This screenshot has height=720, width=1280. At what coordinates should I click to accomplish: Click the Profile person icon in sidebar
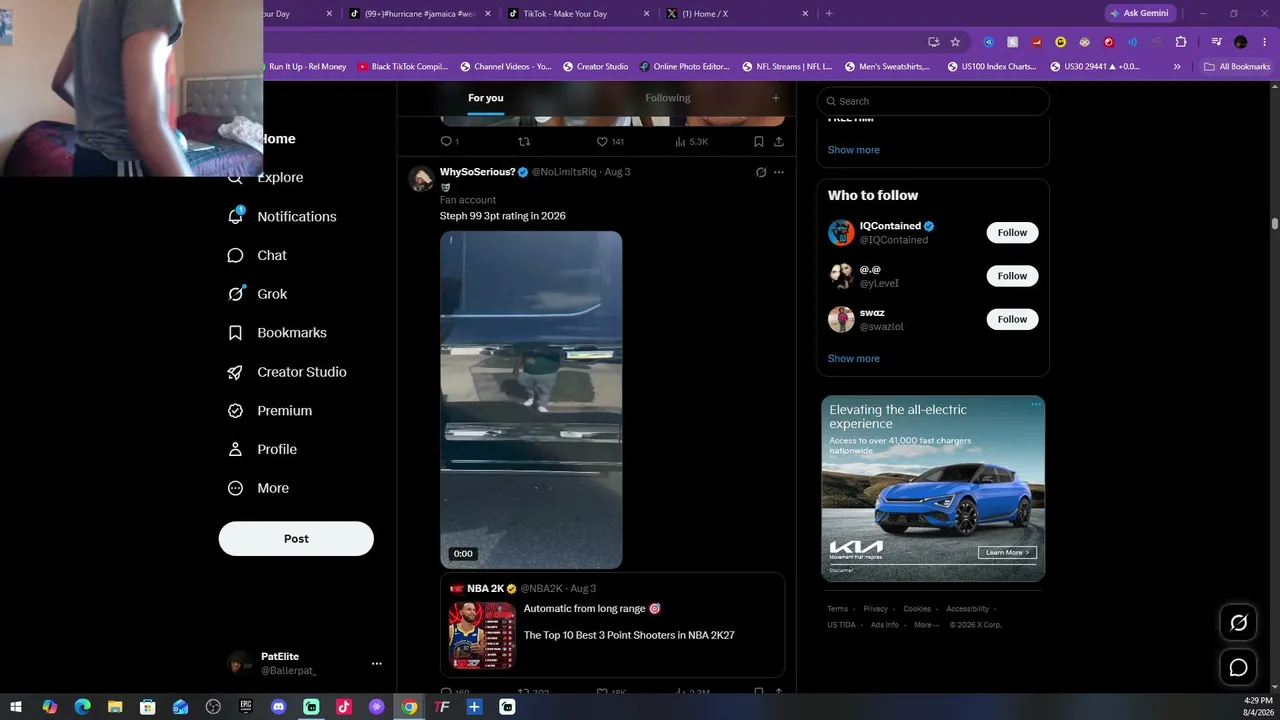tap(235, 450)
